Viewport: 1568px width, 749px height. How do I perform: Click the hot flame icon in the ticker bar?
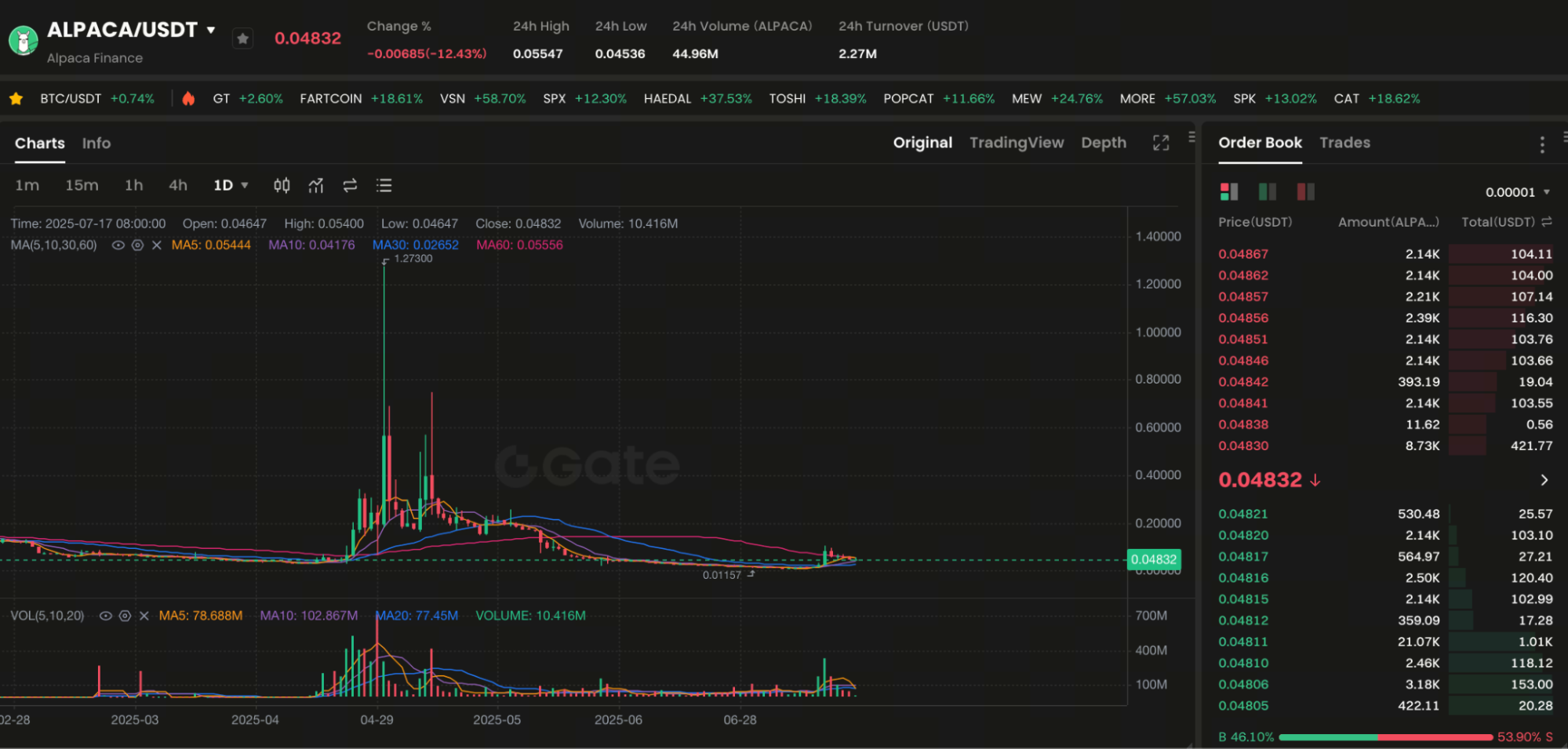(x=188, y=99)
